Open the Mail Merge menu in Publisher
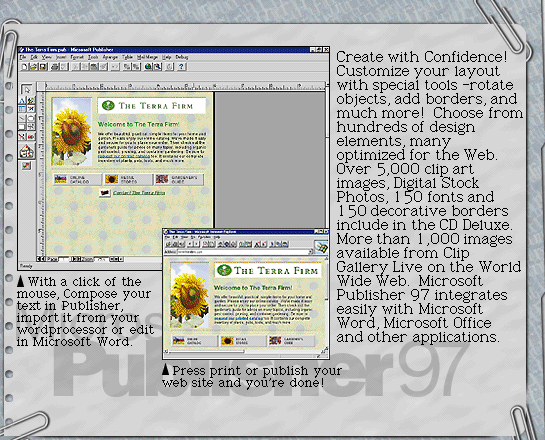This screenshot has height=440, width=545. click(147, 57)
